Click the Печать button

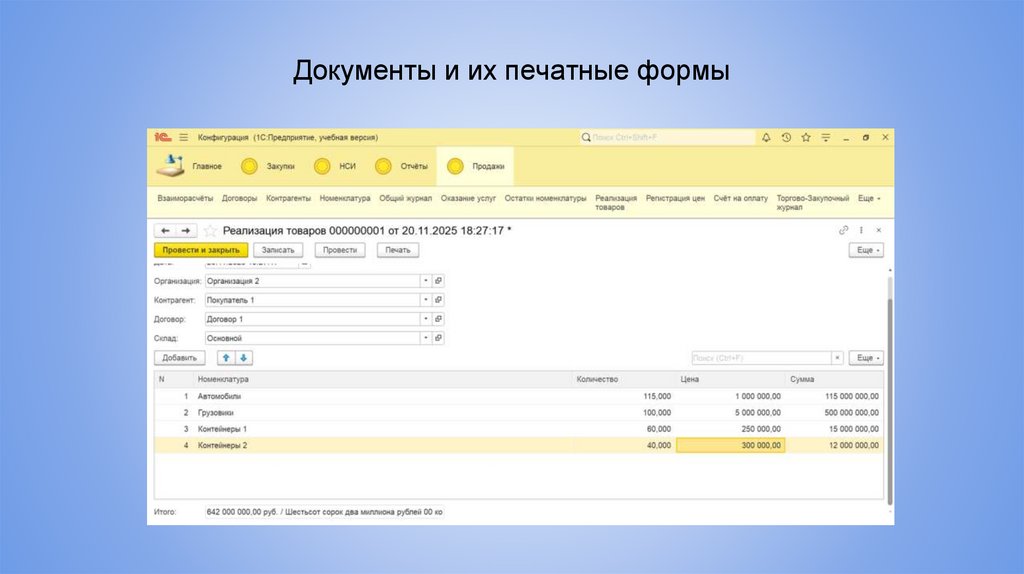[398, 250]
